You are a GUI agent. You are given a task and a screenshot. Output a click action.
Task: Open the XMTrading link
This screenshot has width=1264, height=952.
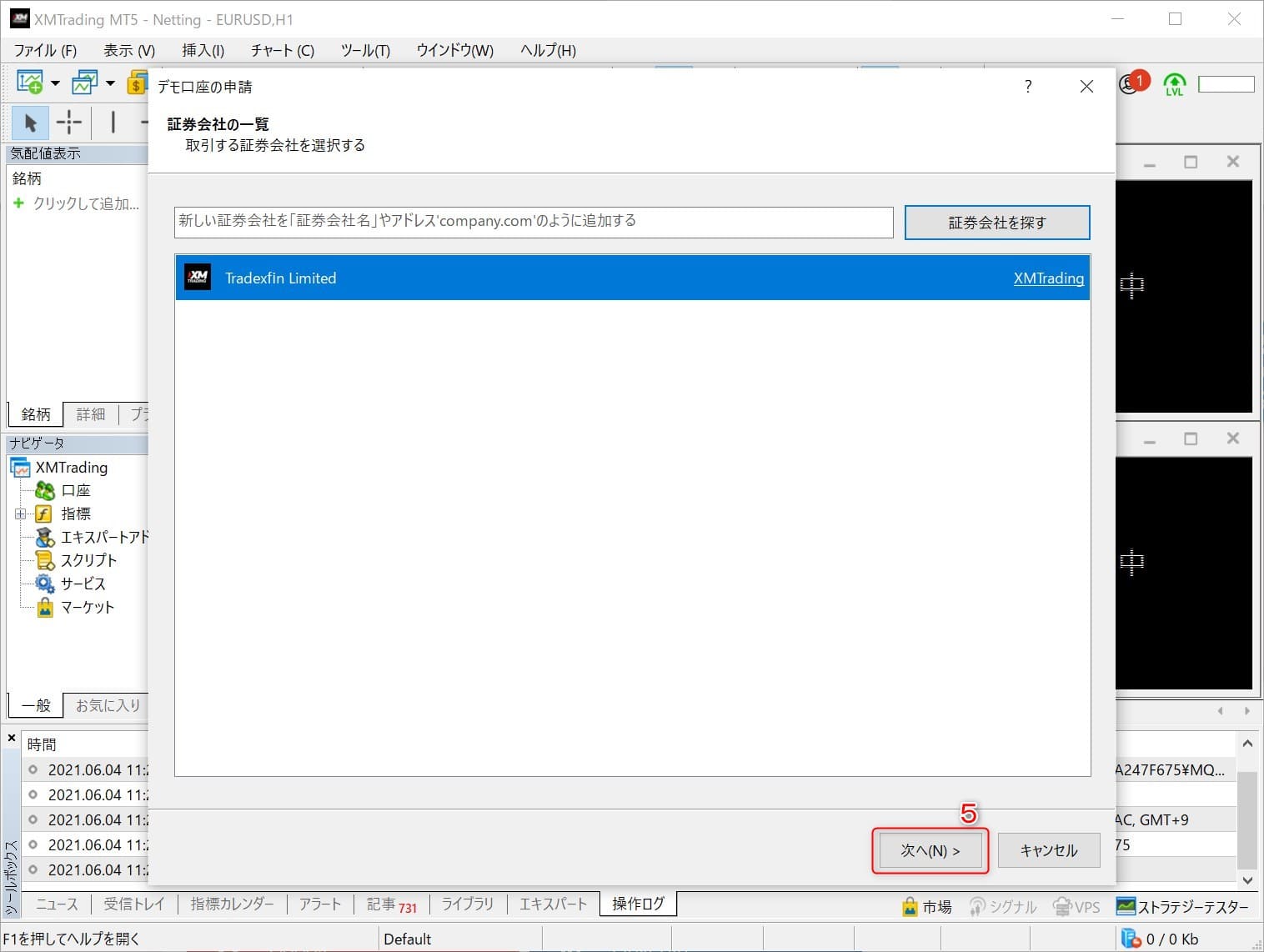point(1049,278)
